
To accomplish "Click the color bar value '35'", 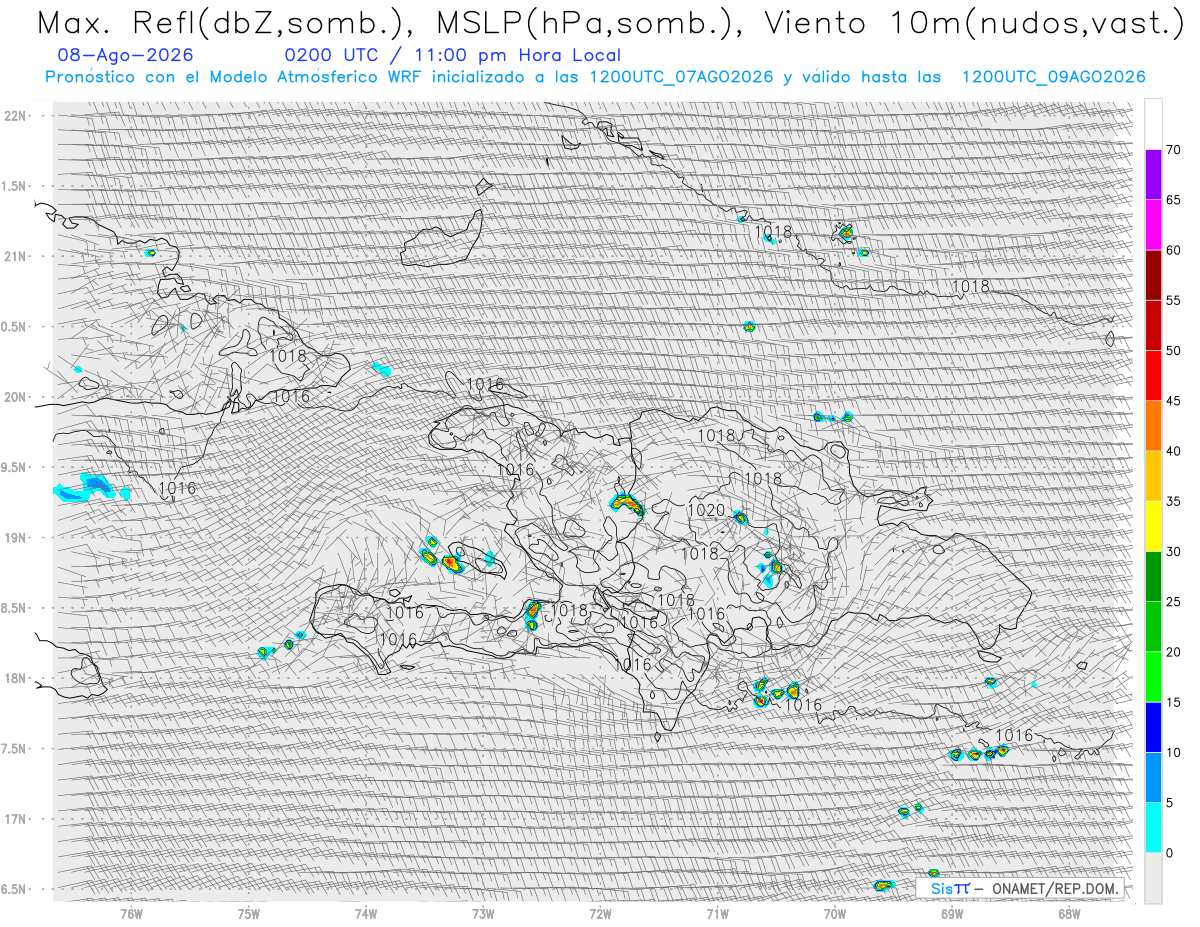I will [1173, 501].
